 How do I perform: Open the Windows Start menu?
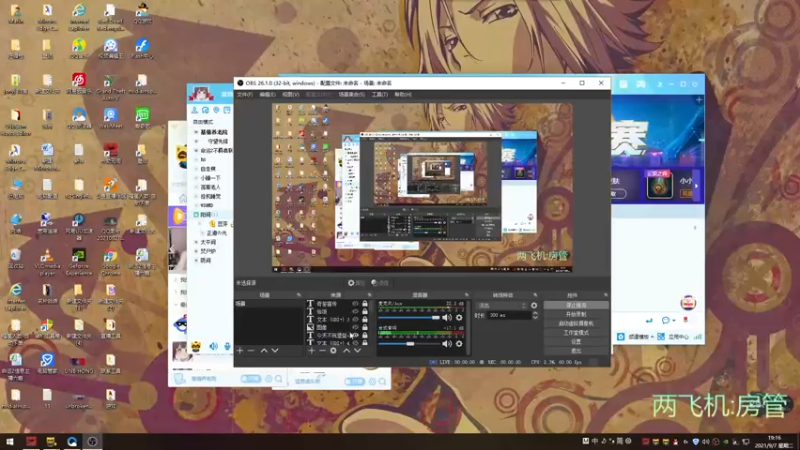[x=10, y=441]
